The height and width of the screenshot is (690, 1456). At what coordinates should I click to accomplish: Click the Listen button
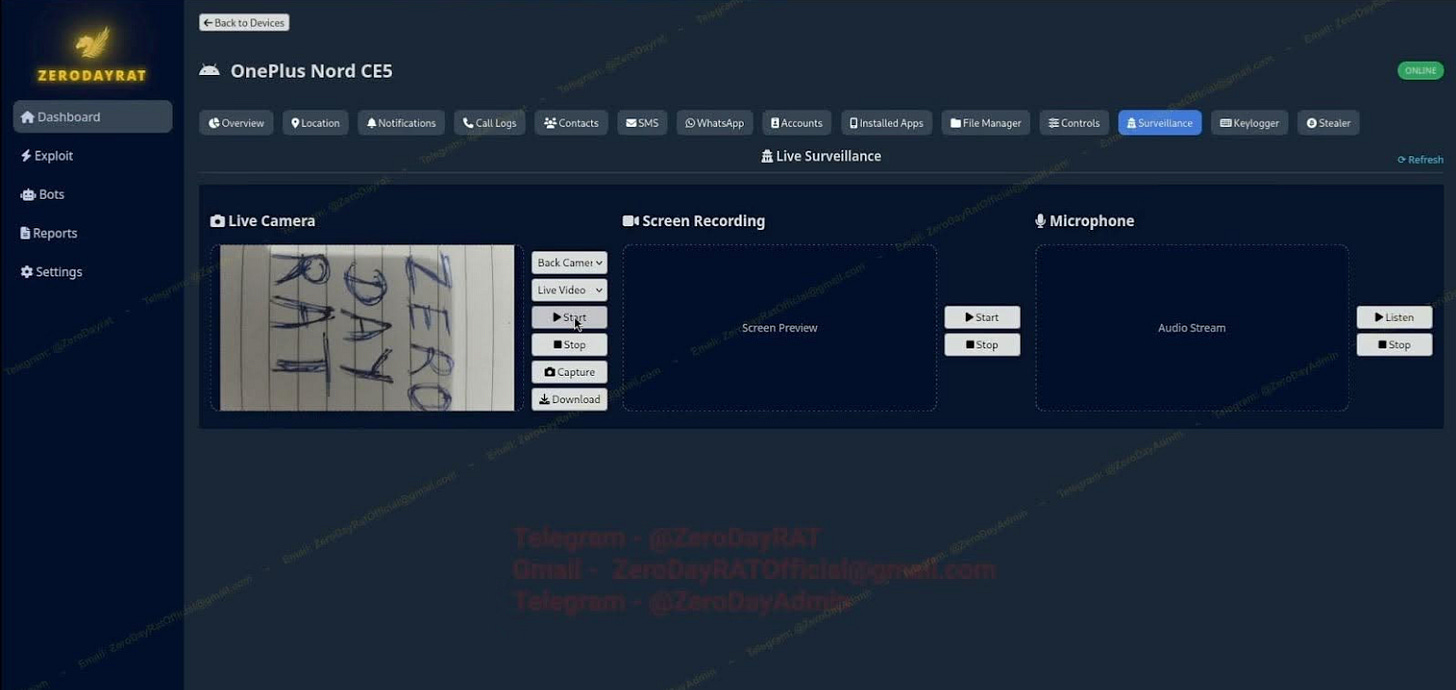coord(1394,317)
